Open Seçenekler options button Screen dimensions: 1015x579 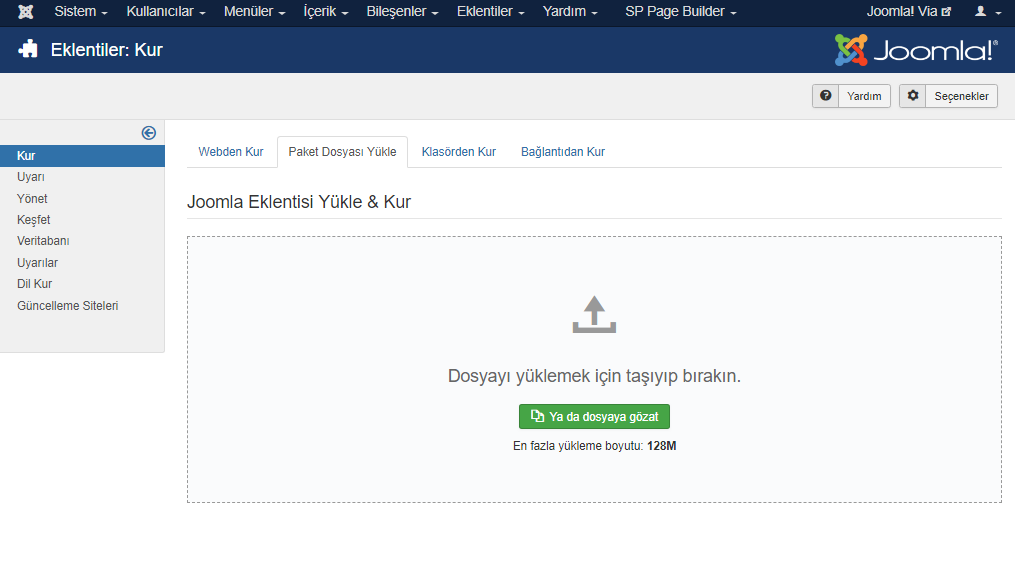point(948,96)
